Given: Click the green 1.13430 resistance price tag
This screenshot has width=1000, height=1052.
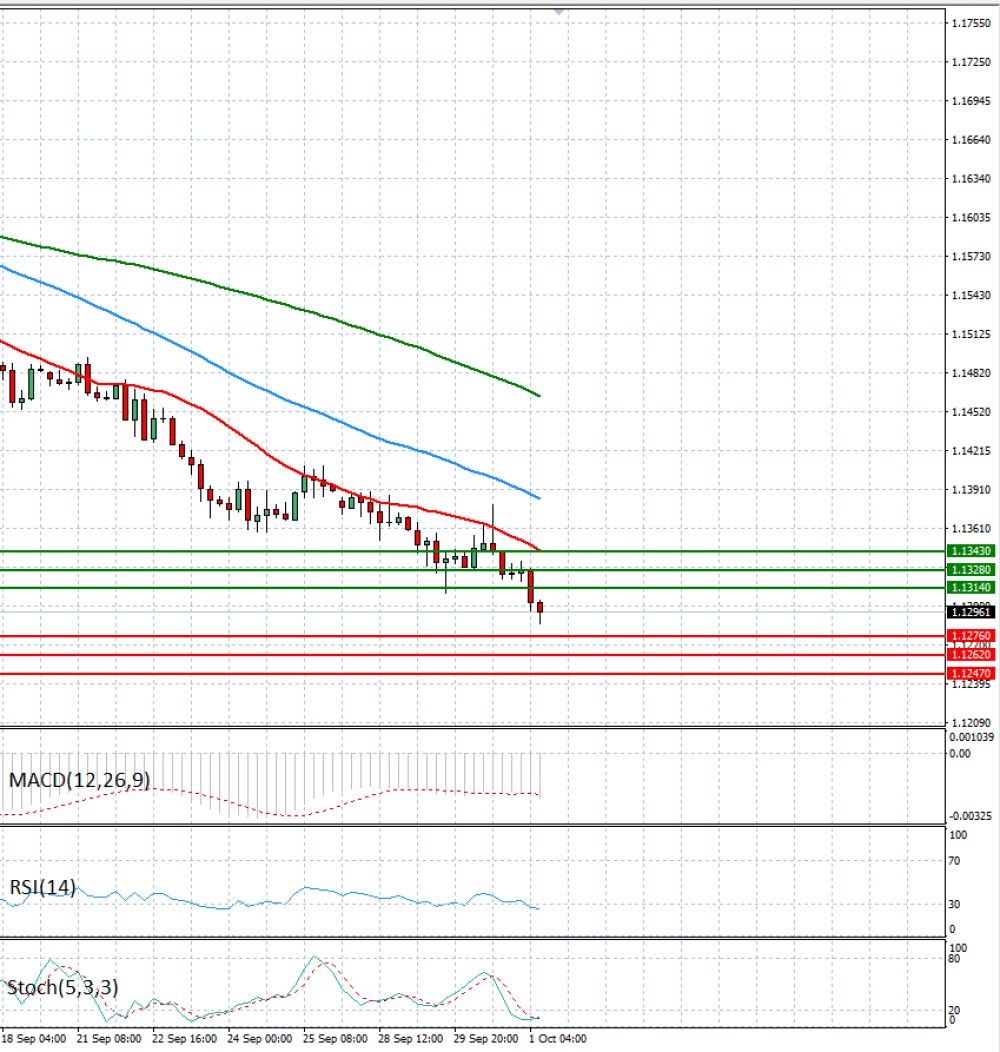Looking at the screenshot, I should point(970,551).
